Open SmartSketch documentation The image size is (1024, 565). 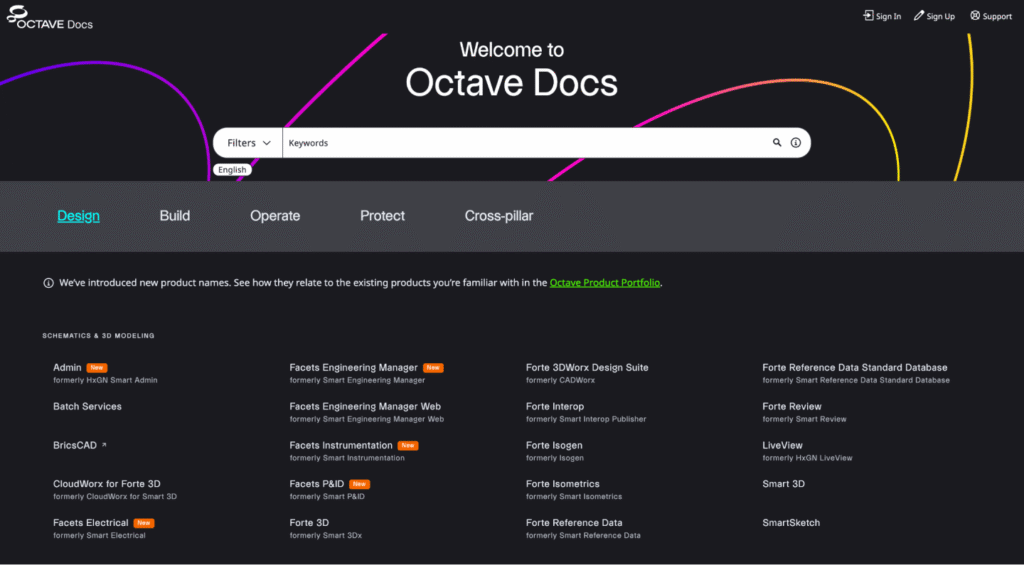(x=791, y=523)
